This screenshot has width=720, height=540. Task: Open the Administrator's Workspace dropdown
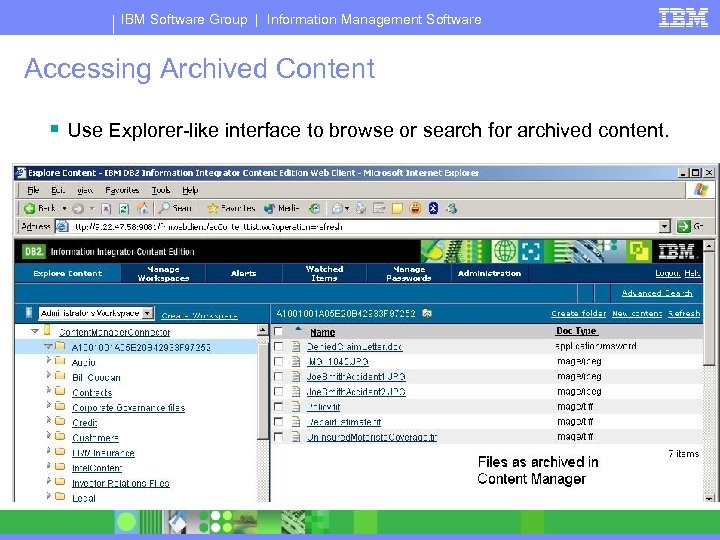pos(147,314)
